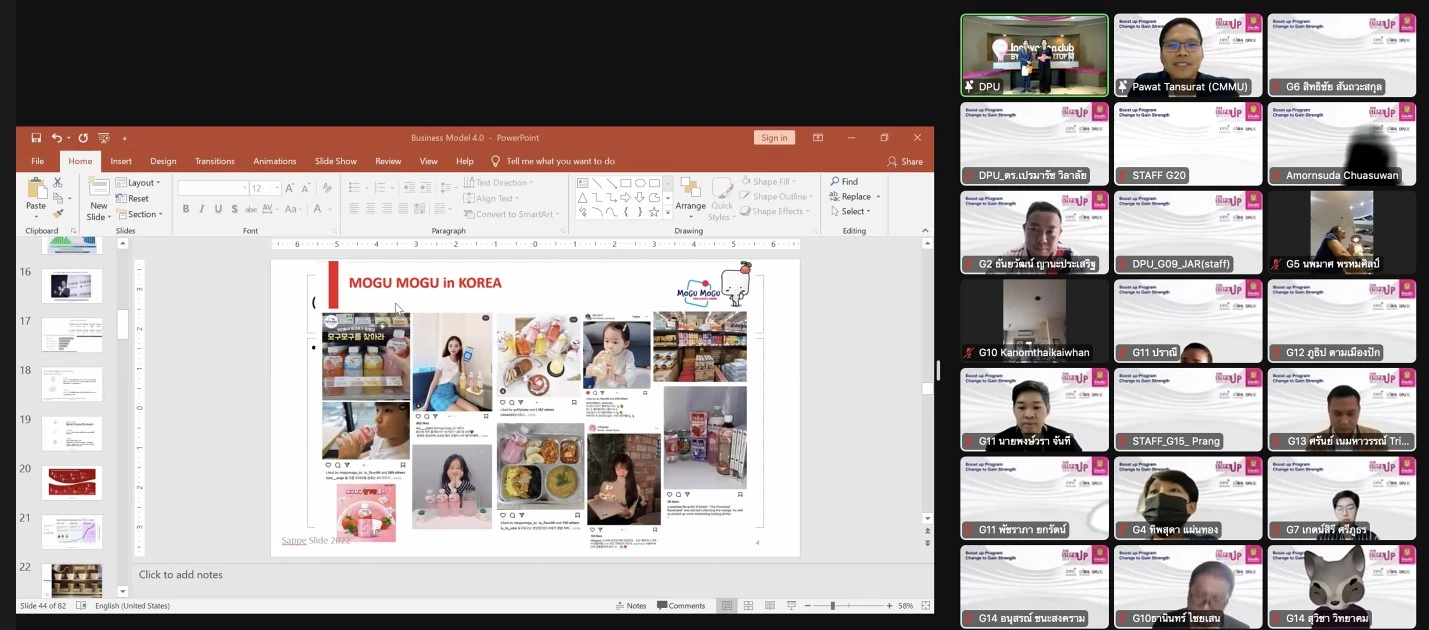Viewport: 1429px width, 630px height.
Task: Toggle Reading View in status bar
Action: pyautogui.click(x=769, y=606)
